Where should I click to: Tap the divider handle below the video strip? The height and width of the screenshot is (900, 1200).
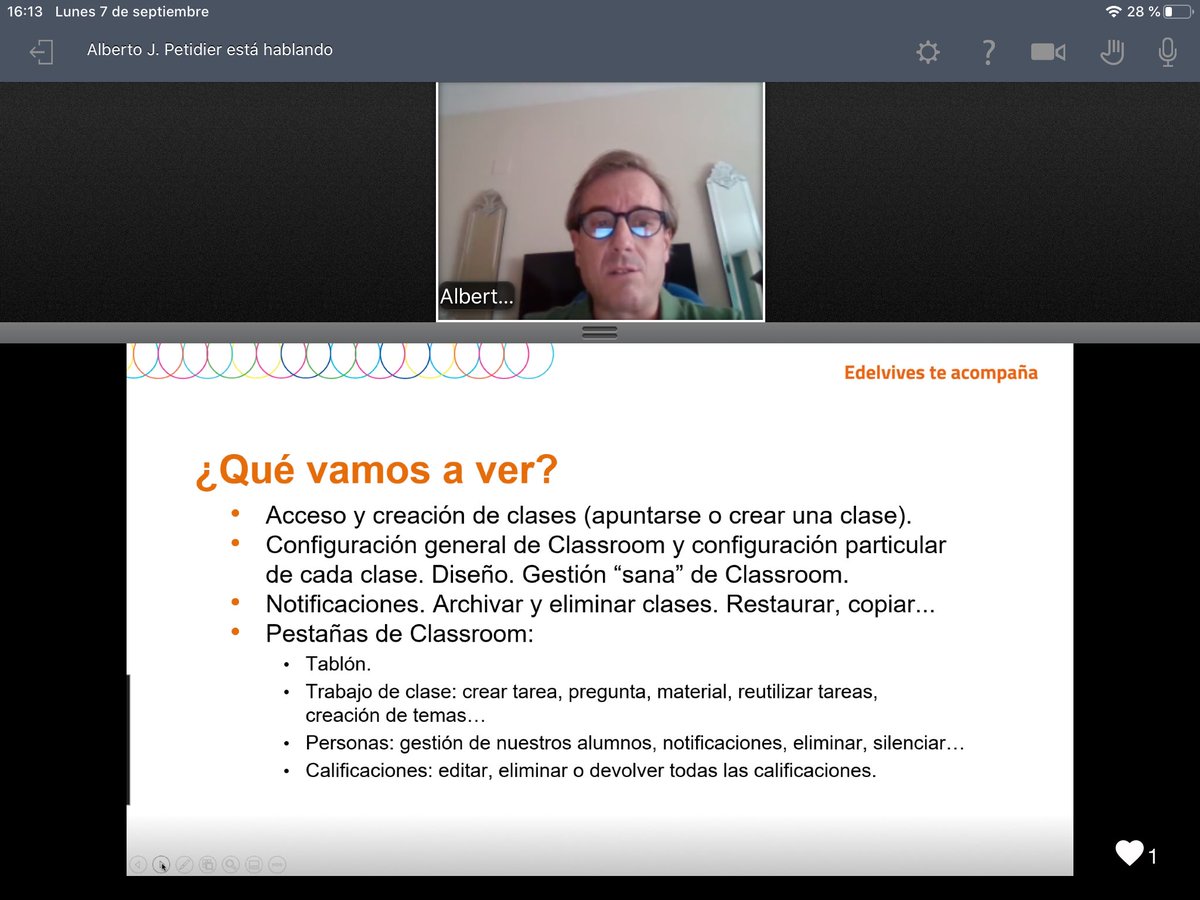pos(599,332)
